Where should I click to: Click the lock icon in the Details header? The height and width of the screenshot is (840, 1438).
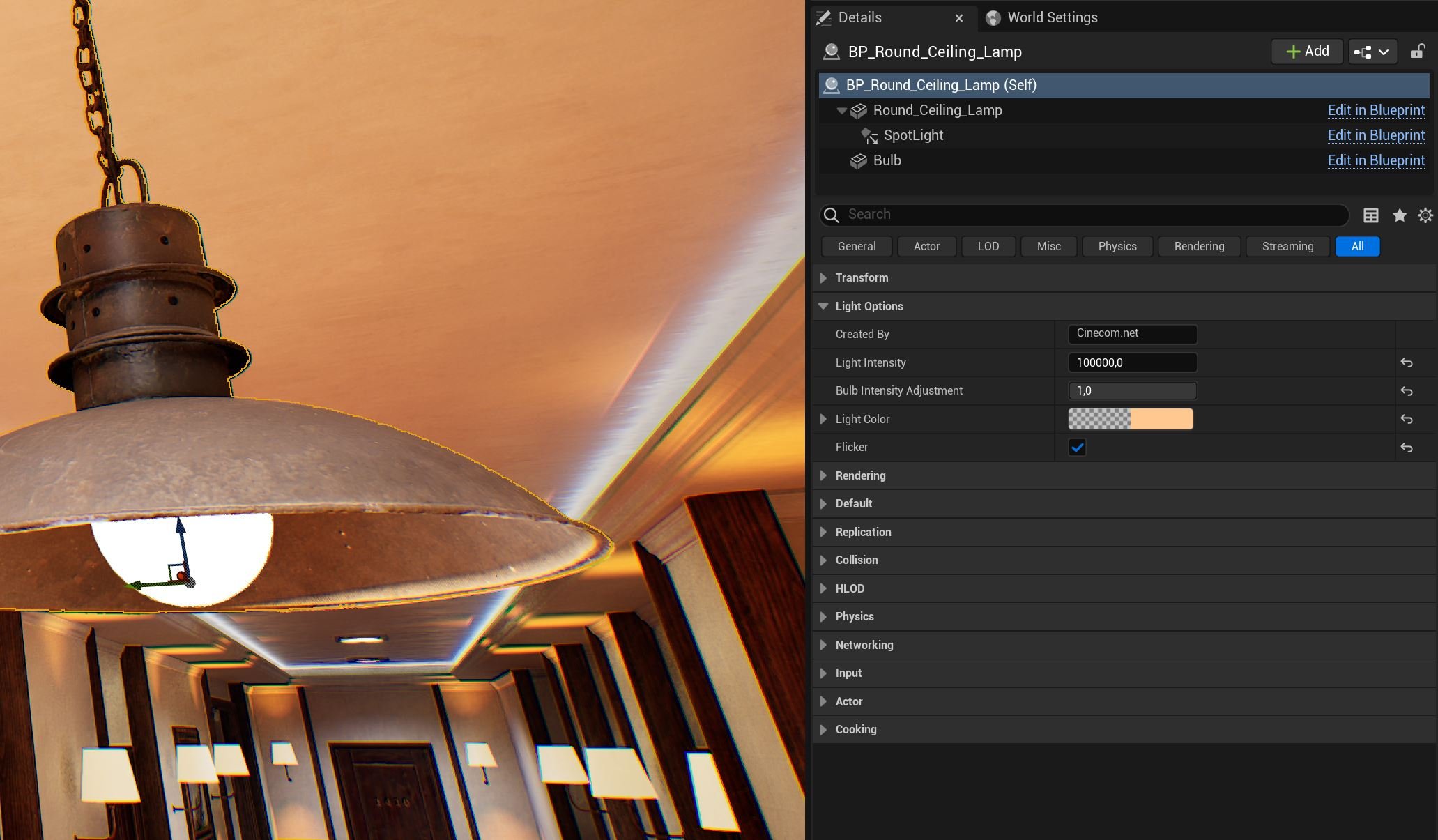pyautogui.click(x=1417, y=52)
